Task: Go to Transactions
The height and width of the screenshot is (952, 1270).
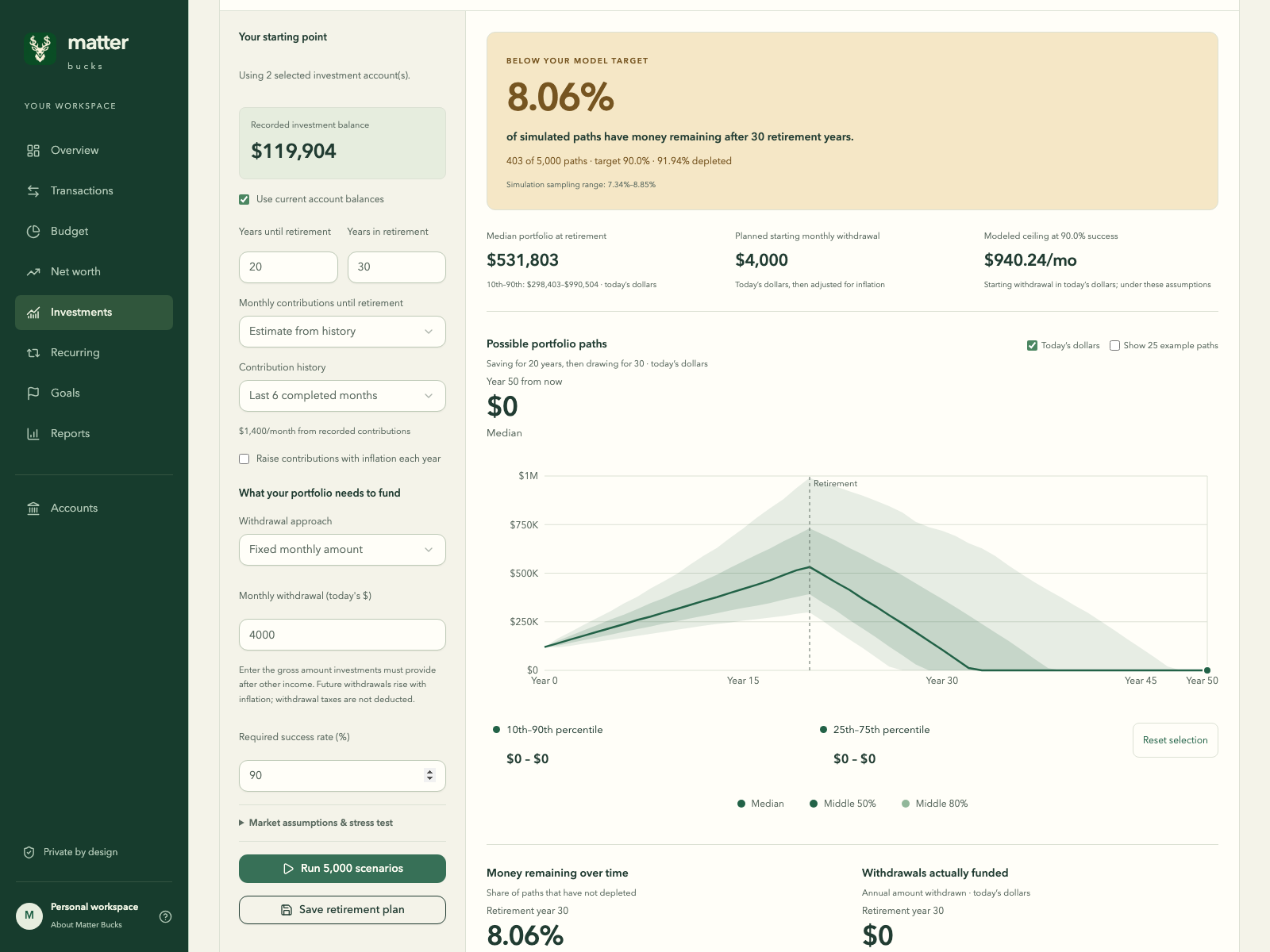Action: [94, 191]
